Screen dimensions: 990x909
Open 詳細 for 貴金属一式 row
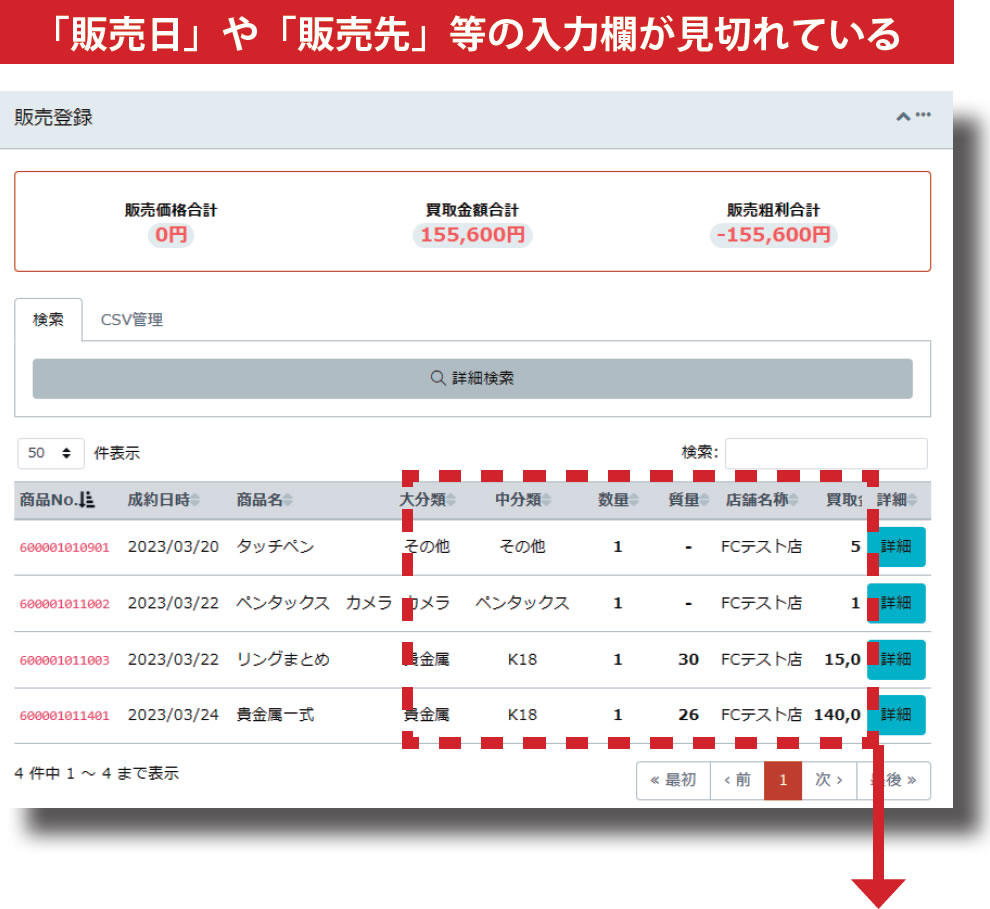[896, 715]
